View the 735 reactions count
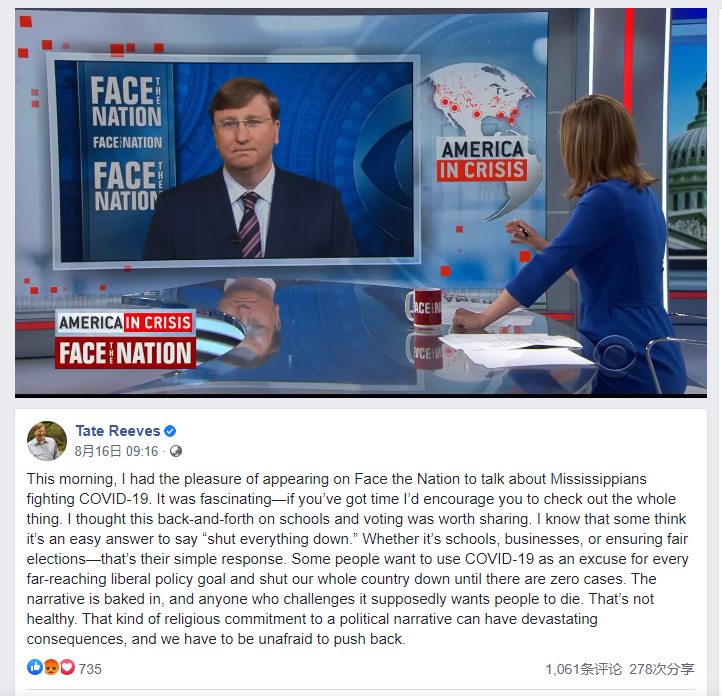 click(90, 668)
